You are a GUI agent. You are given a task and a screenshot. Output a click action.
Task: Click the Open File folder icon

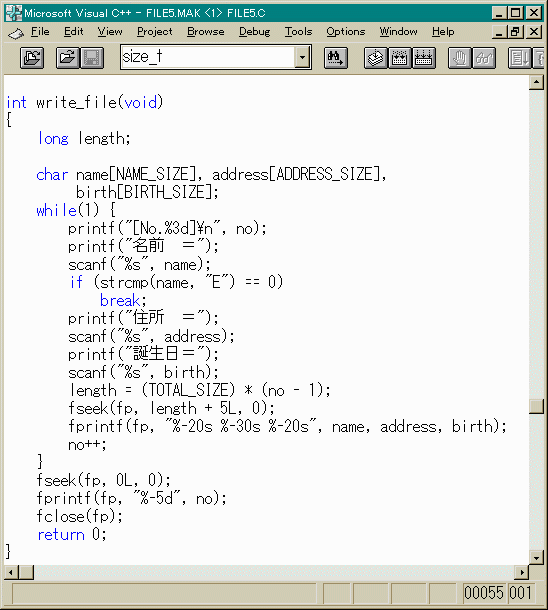point(68,58)
